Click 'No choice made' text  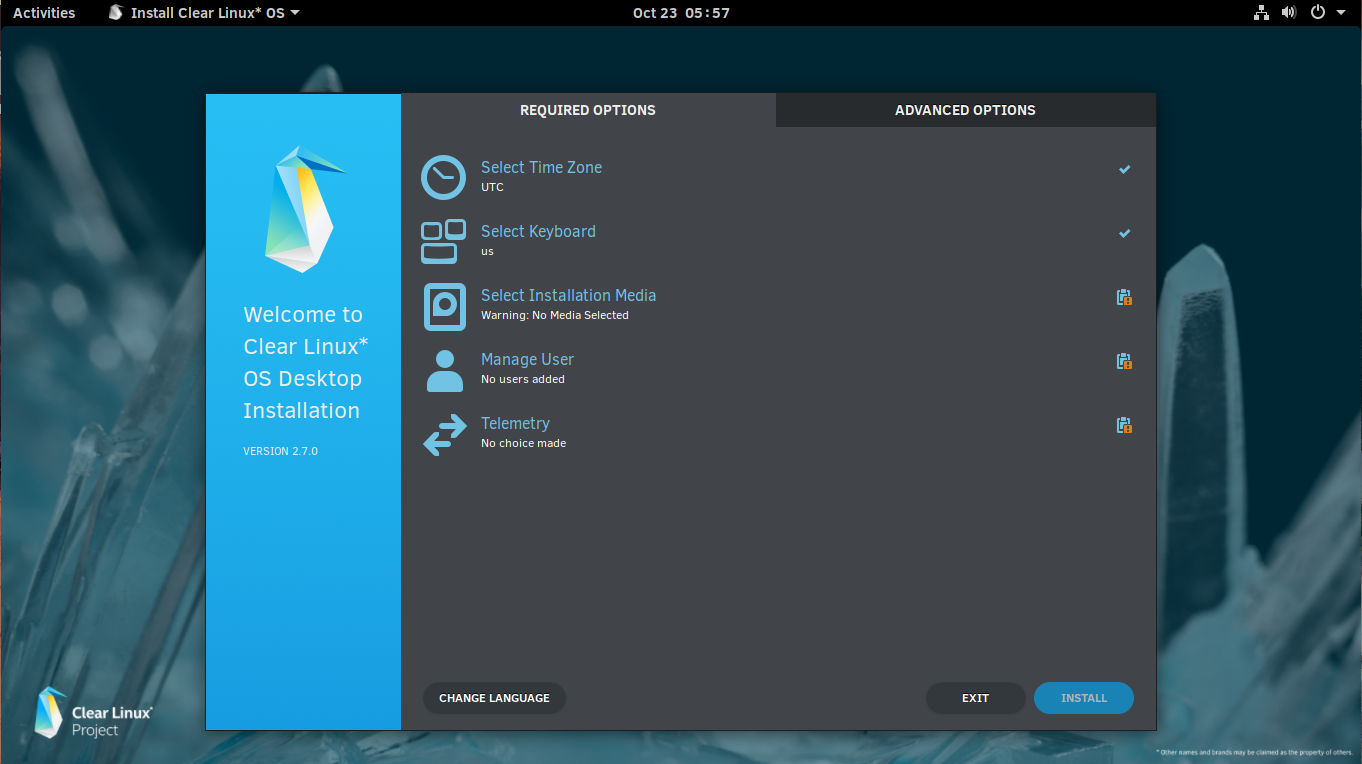pos(524,443)
